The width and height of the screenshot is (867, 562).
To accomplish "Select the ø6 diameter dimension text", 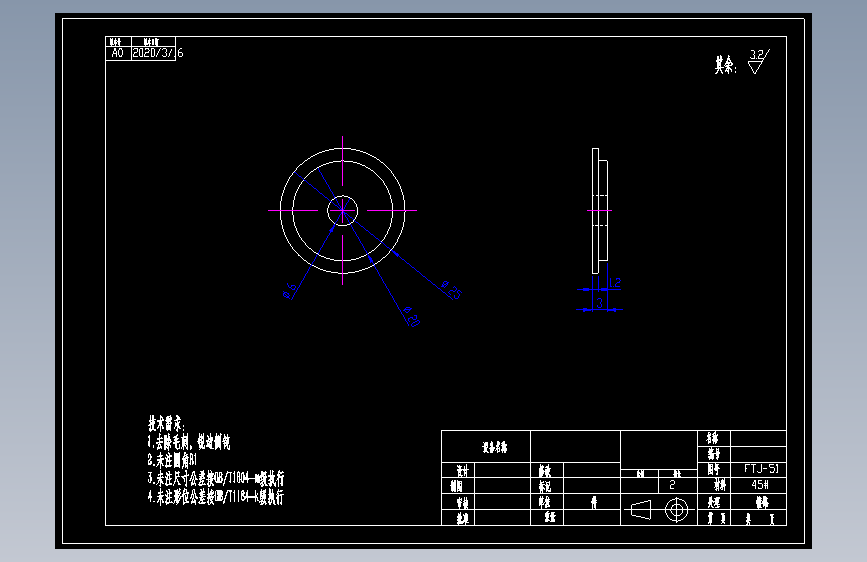I will 289,291.
